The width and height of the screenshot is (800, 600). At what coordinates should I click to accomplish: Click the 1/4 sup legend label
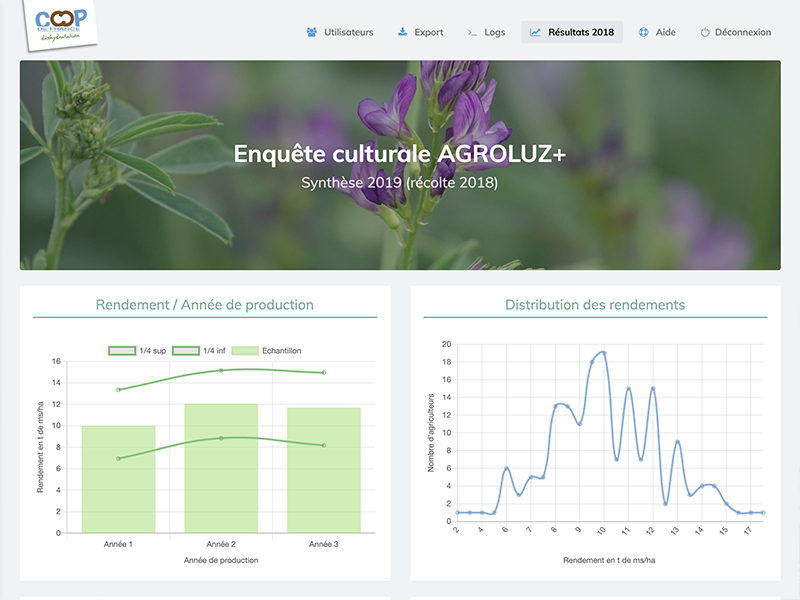(x=153, y=351)
